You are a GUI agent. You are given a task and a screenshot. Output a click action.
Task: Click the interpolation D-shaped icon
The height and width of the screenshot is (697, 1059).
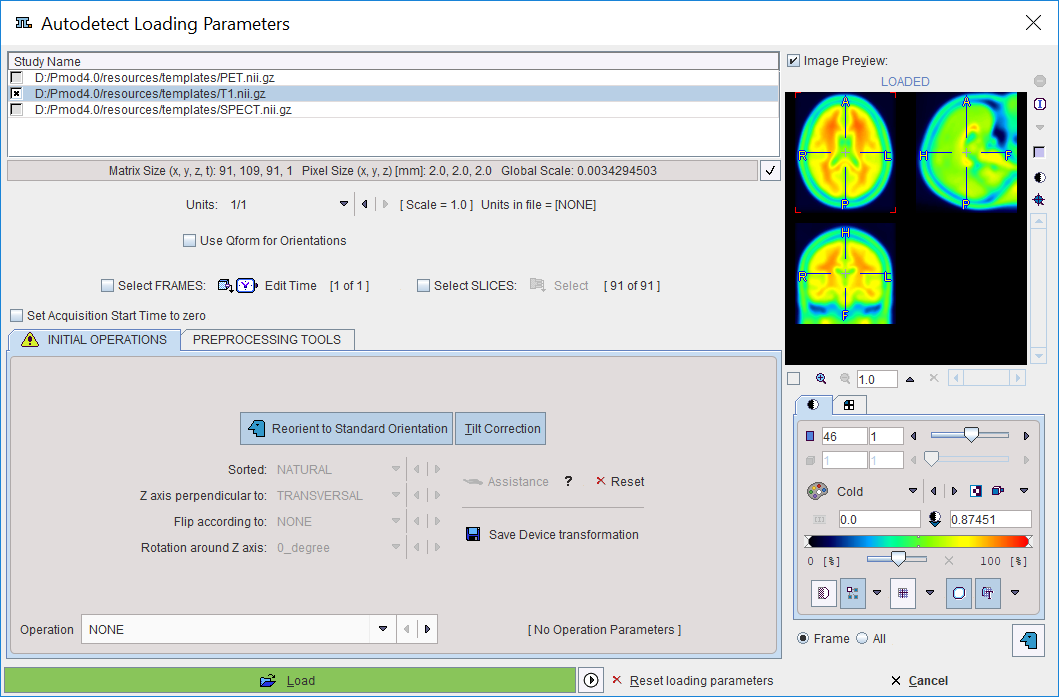[x=823, y=594]
